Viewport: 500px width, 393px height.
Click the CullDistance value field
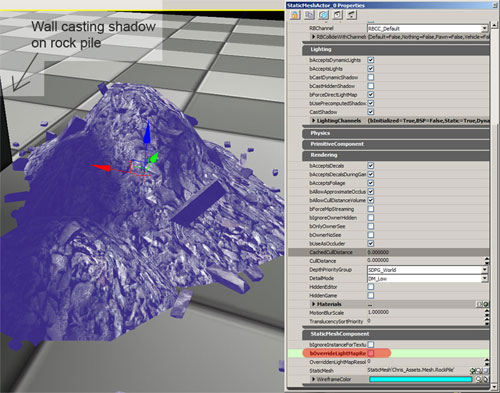(x=425, y=261)
